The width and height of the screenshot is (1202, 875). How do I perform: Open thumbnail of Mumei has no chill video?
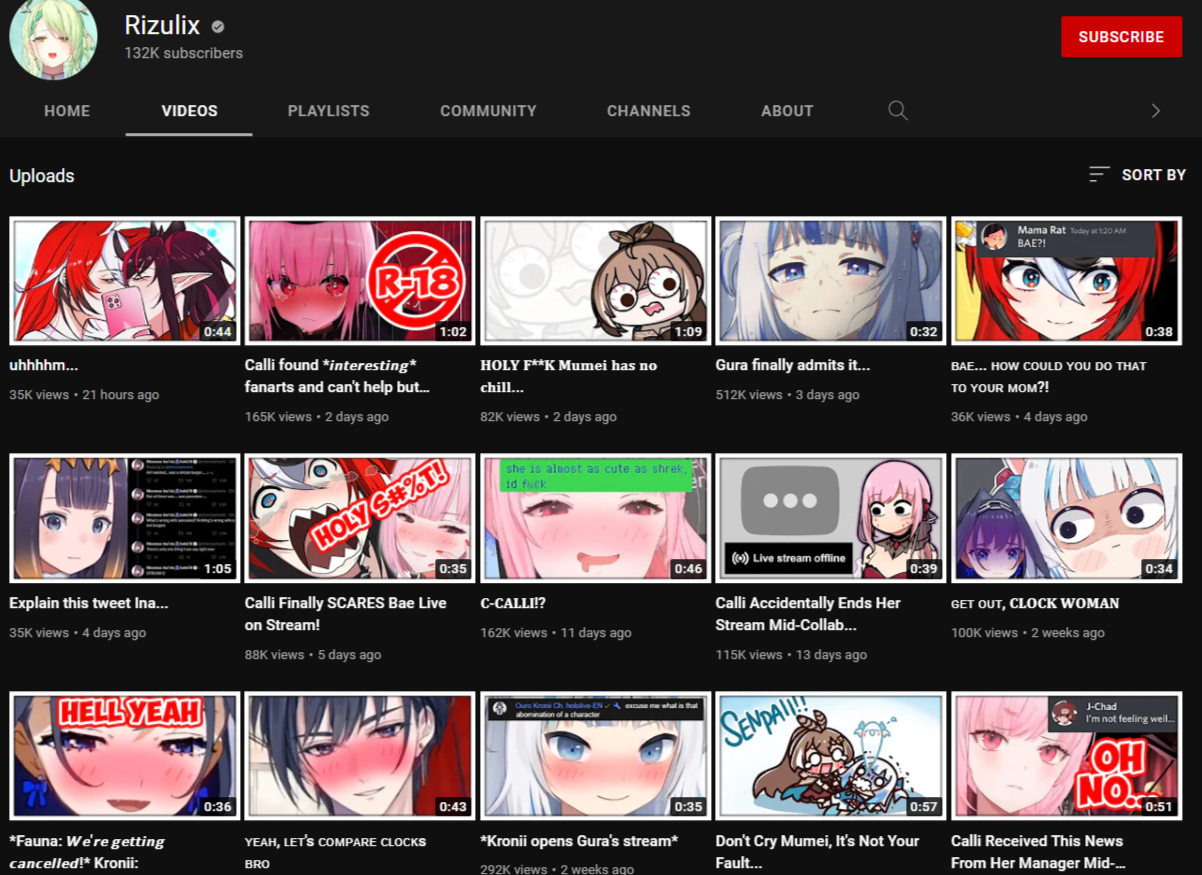(595, 280)
